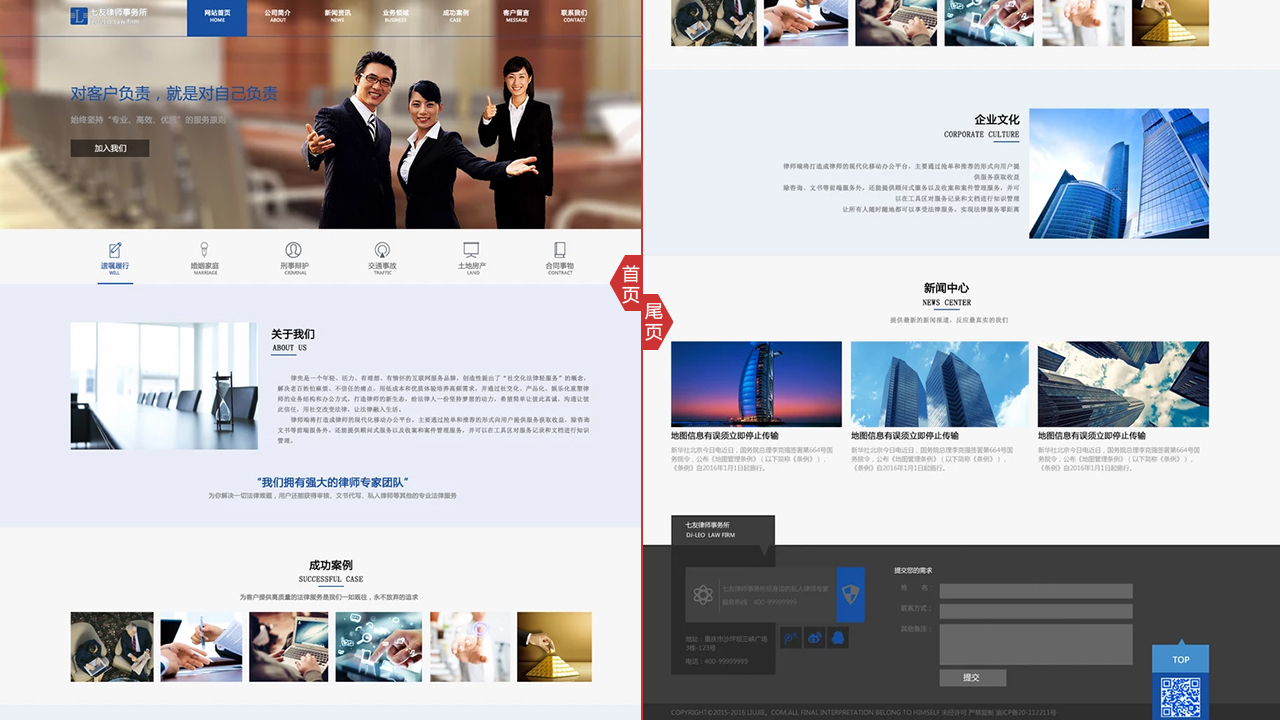Image resolution: width=1280 pixels, height=720 pixels.
Task: Click the blue shield icon in footer
Action: [849, 594]
